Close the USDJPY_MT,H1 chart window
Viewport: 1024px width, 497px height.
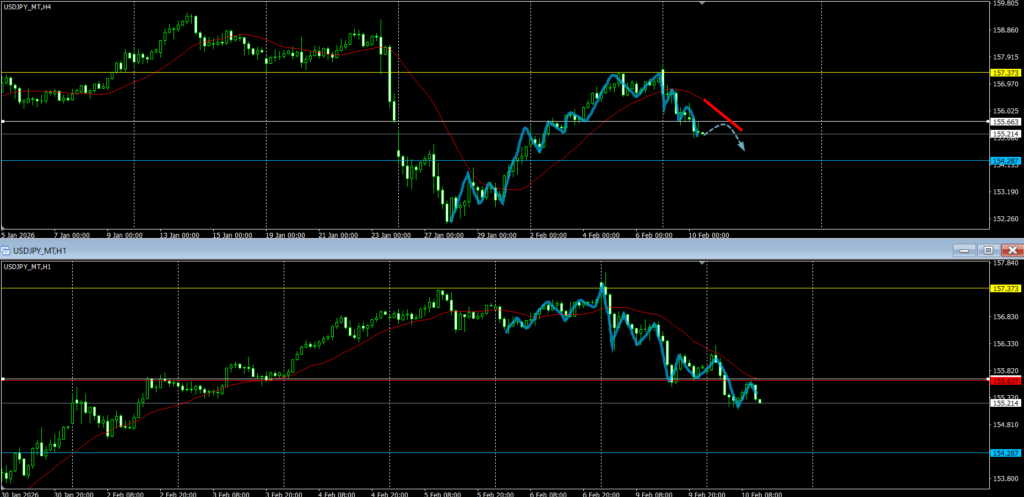pyautogui.click(x=1012, y=249)
